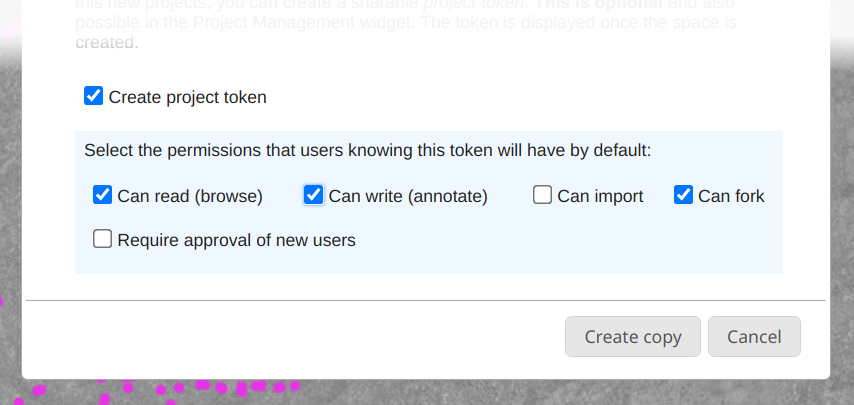This screenshot has width=854, height=405.
Task: Cancel the project copy dialog
Action: point(754,337)
